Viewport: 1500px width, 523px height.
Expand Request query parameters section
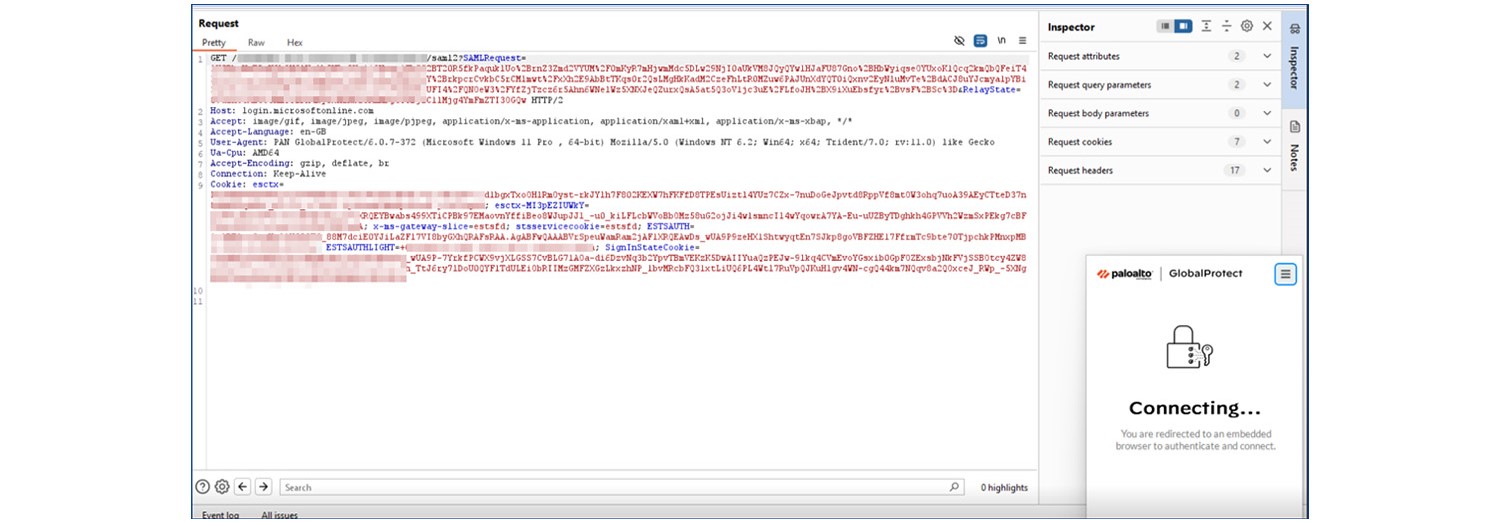[1267, 85]
